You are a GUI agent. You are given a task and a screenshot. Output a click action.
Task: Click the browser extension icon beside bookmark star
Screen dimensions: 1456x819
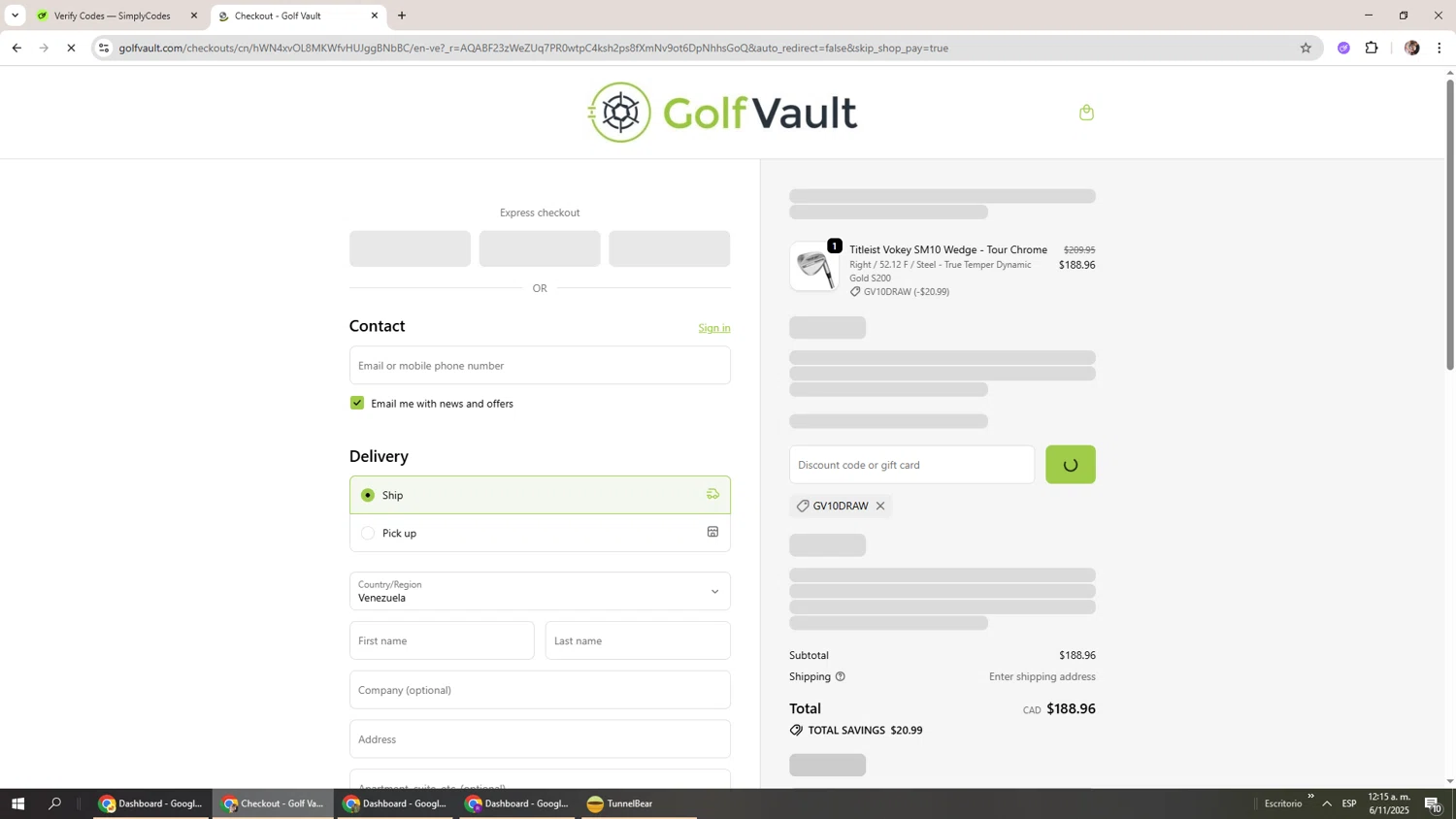(x=1343, y=48)
